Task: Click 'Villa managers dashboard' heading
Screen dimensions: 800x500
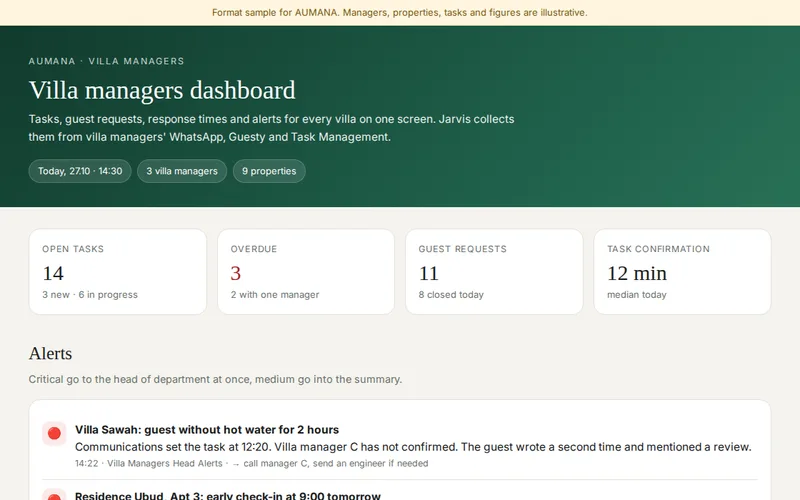Action: pyautogui.click(x=162, y=90)
